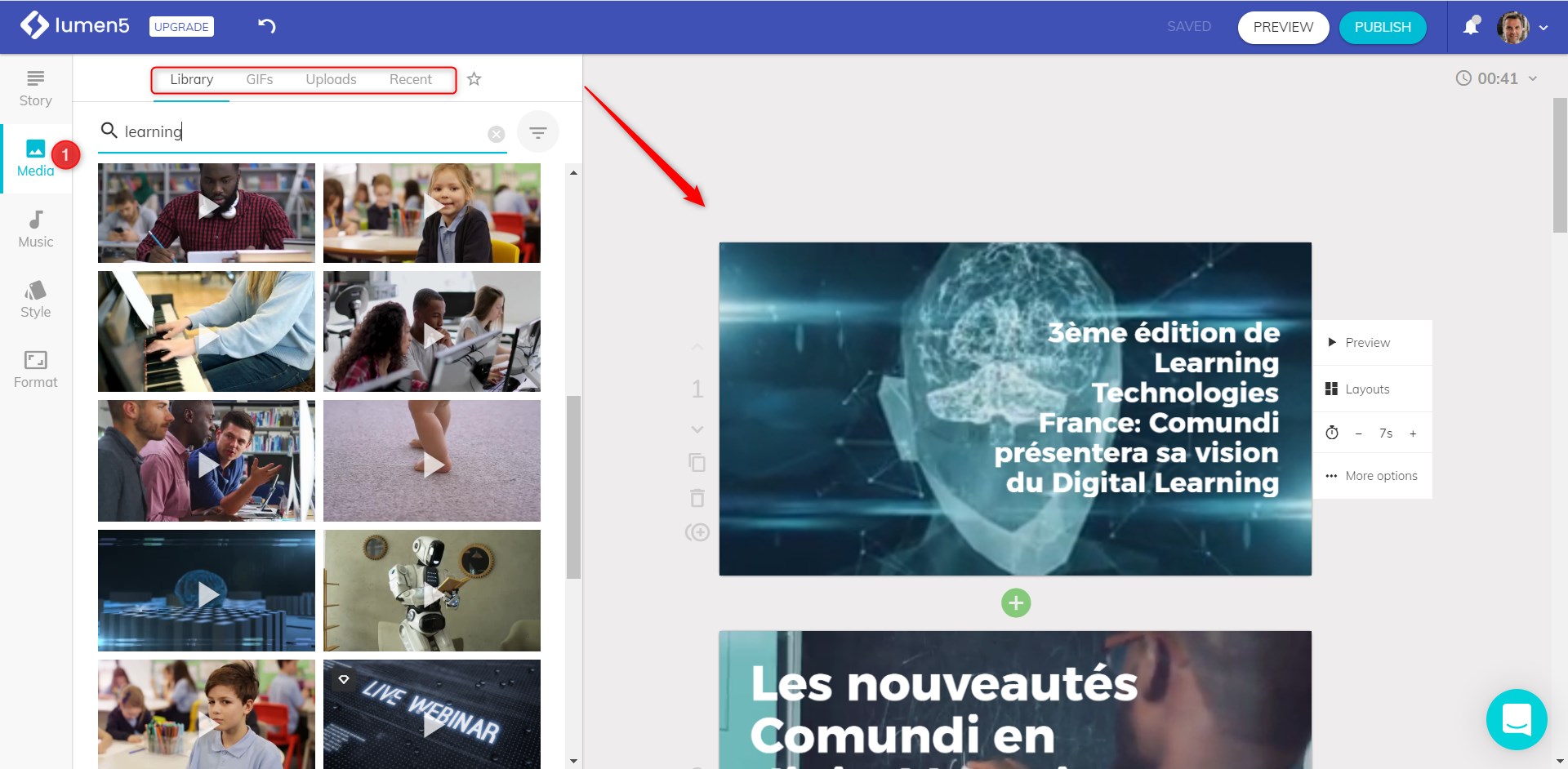Switch to the Uploads tab
The height and width of the screenshot is (769, 1568).
coord(331,79)
